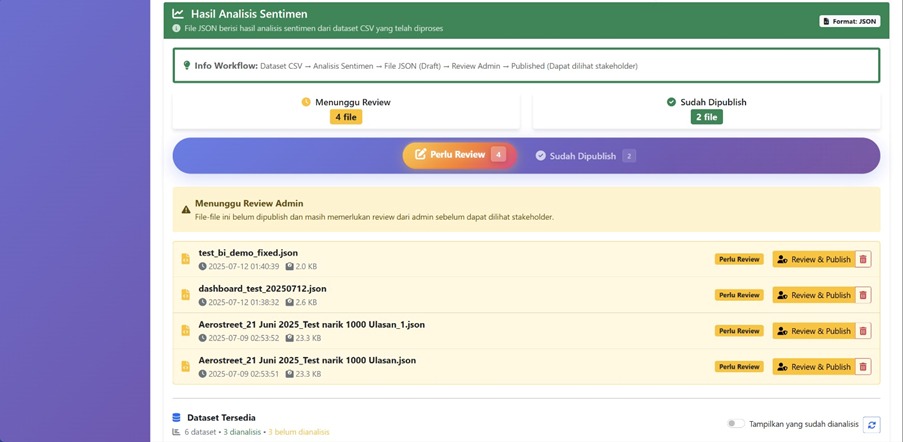Click Perlu Review badge on dashboard_test_20250712.json

pos(739,295)
